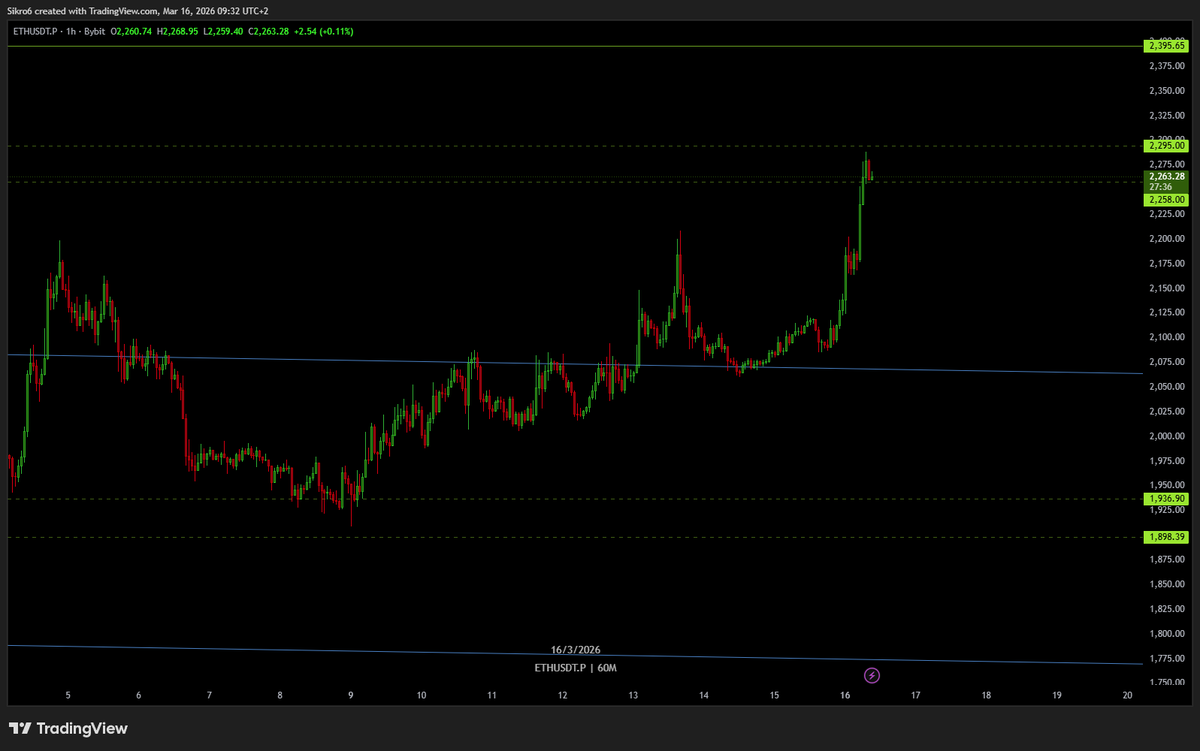Click the 2,175.00 price axis tick
This screenshot has width=1200, height=751.
click(x=1167, y=264)
